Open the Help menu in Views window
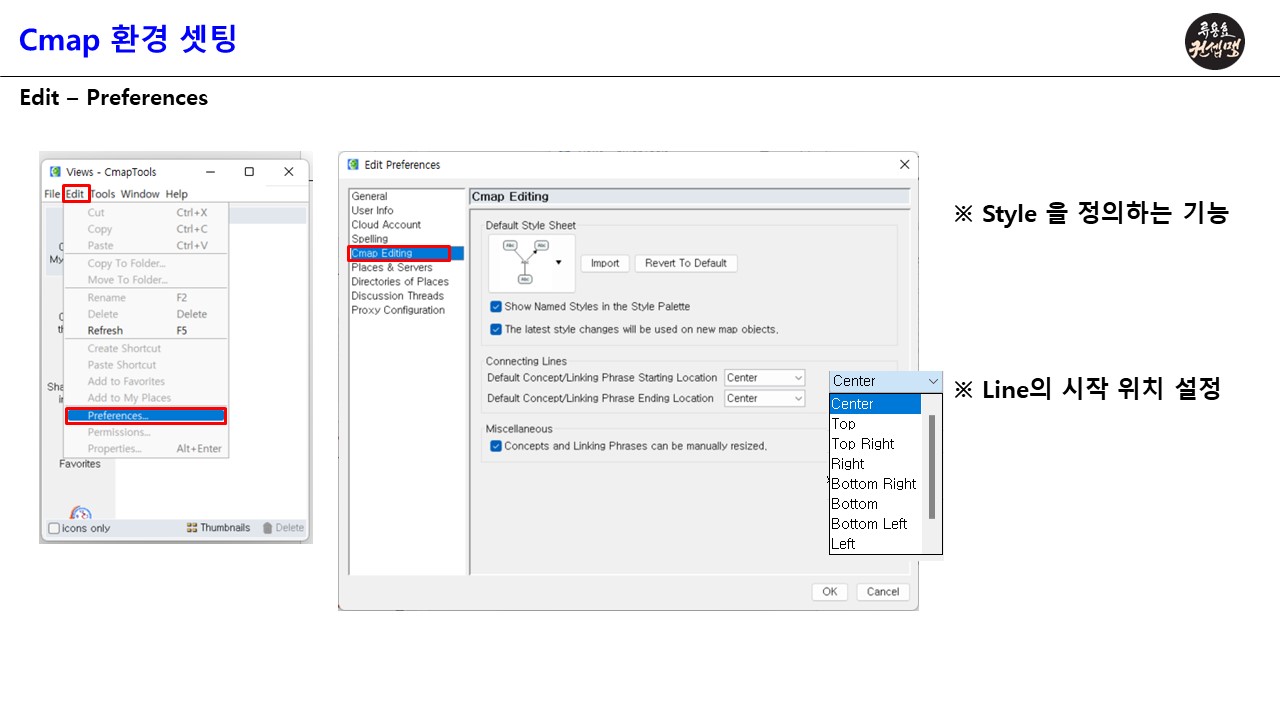Image resolution: width=1280 pixels, height=720 pixels. pos(176,194)
